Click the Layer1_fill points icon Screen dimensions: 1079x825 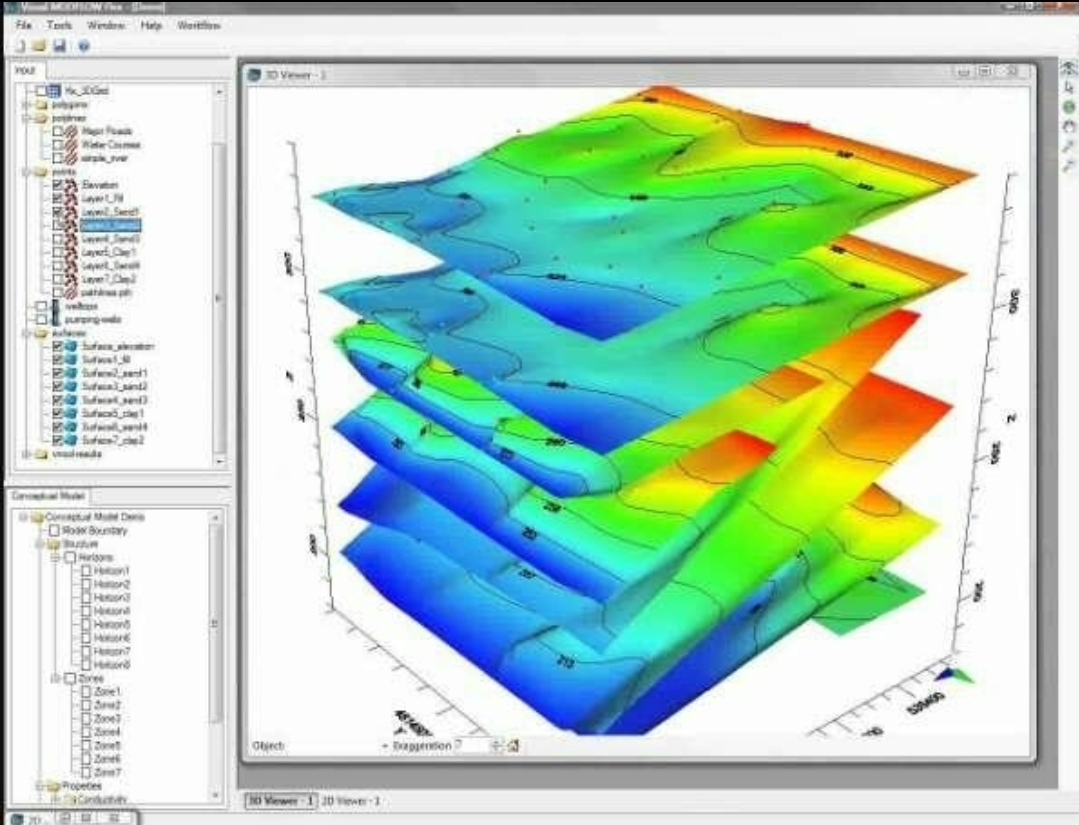(x=71, y=198)
